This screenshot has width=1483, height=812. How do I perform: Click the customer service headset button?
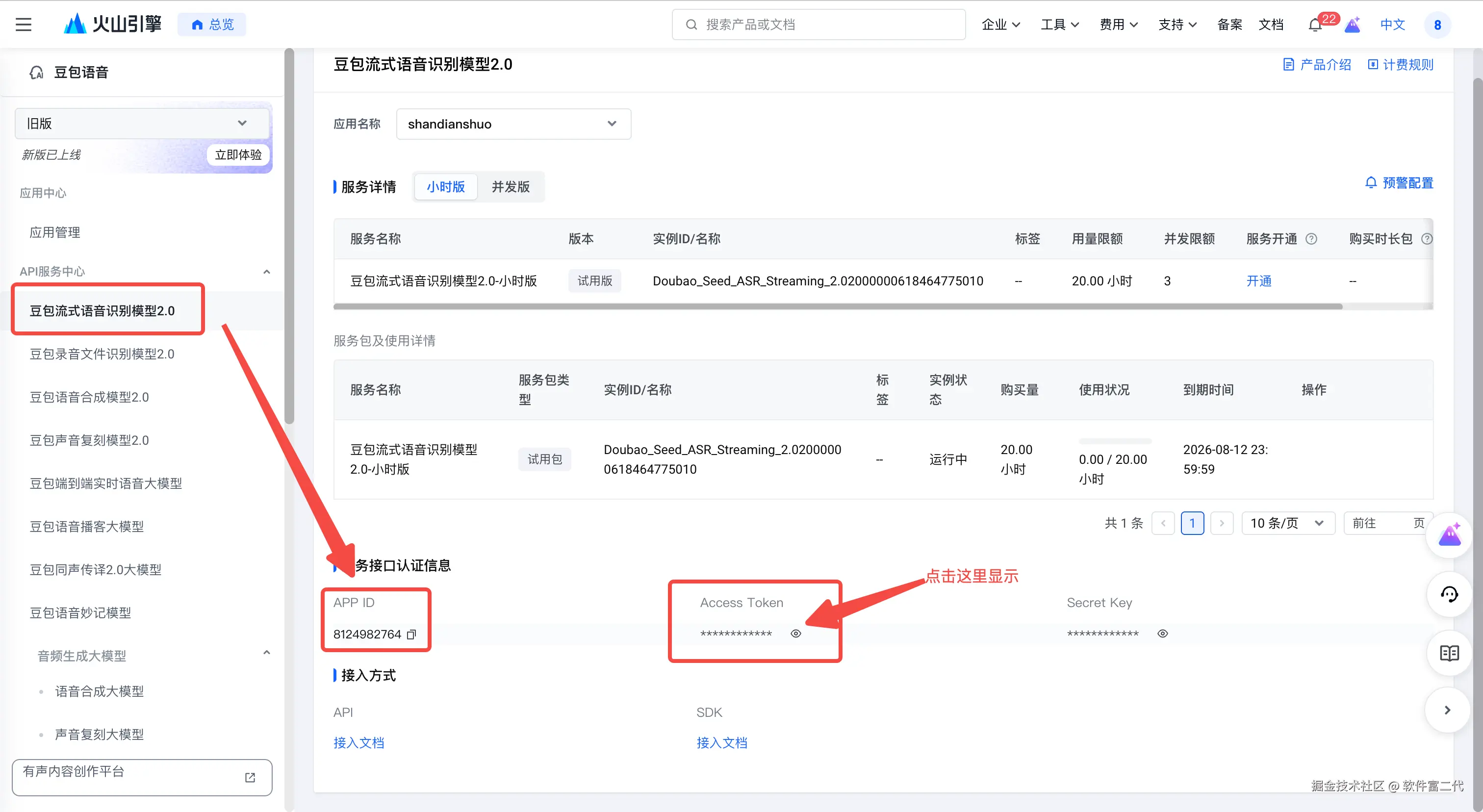tap(1449, 594)
